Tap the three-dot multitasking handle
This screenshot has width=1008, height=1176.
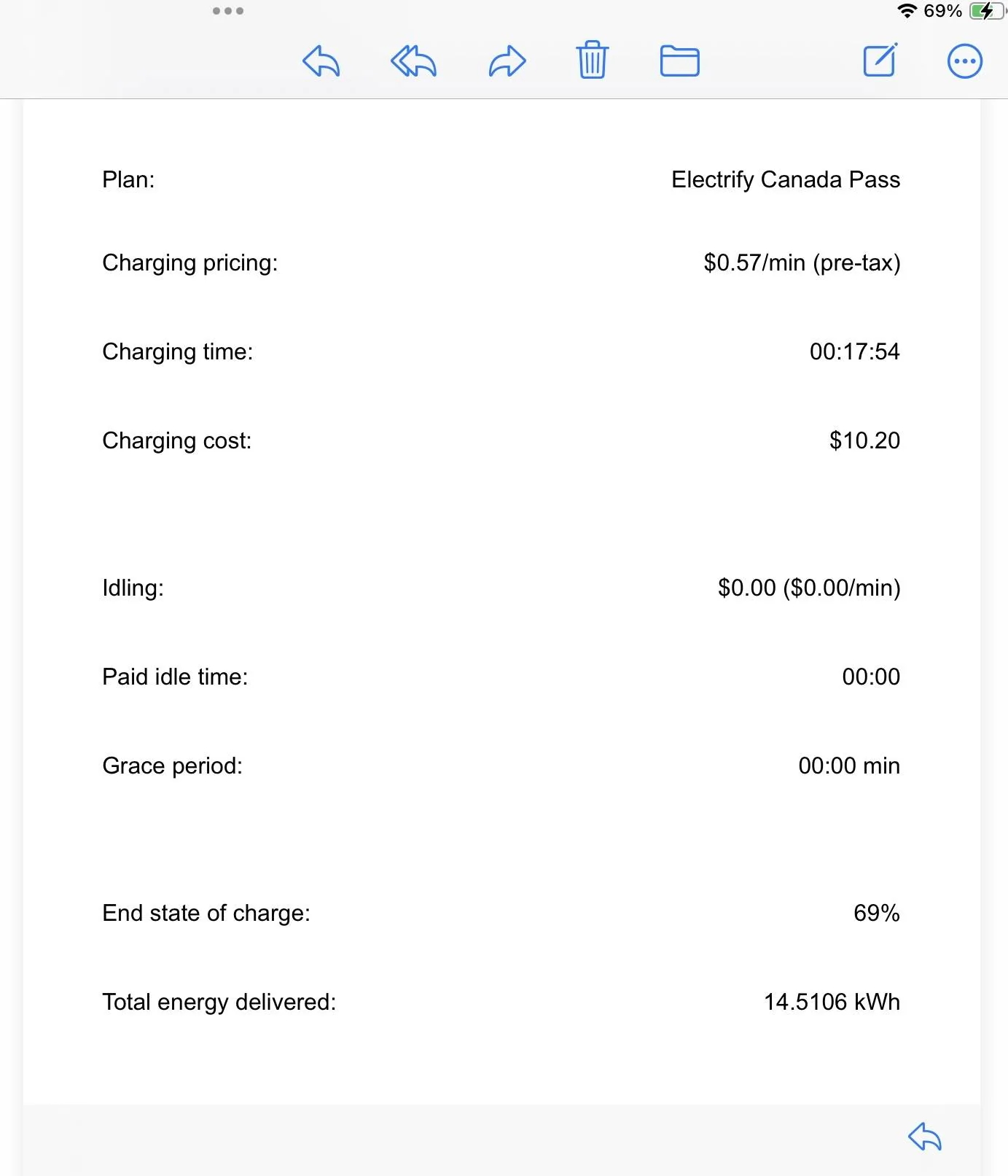pyautogui.click(x=228, y=11)
